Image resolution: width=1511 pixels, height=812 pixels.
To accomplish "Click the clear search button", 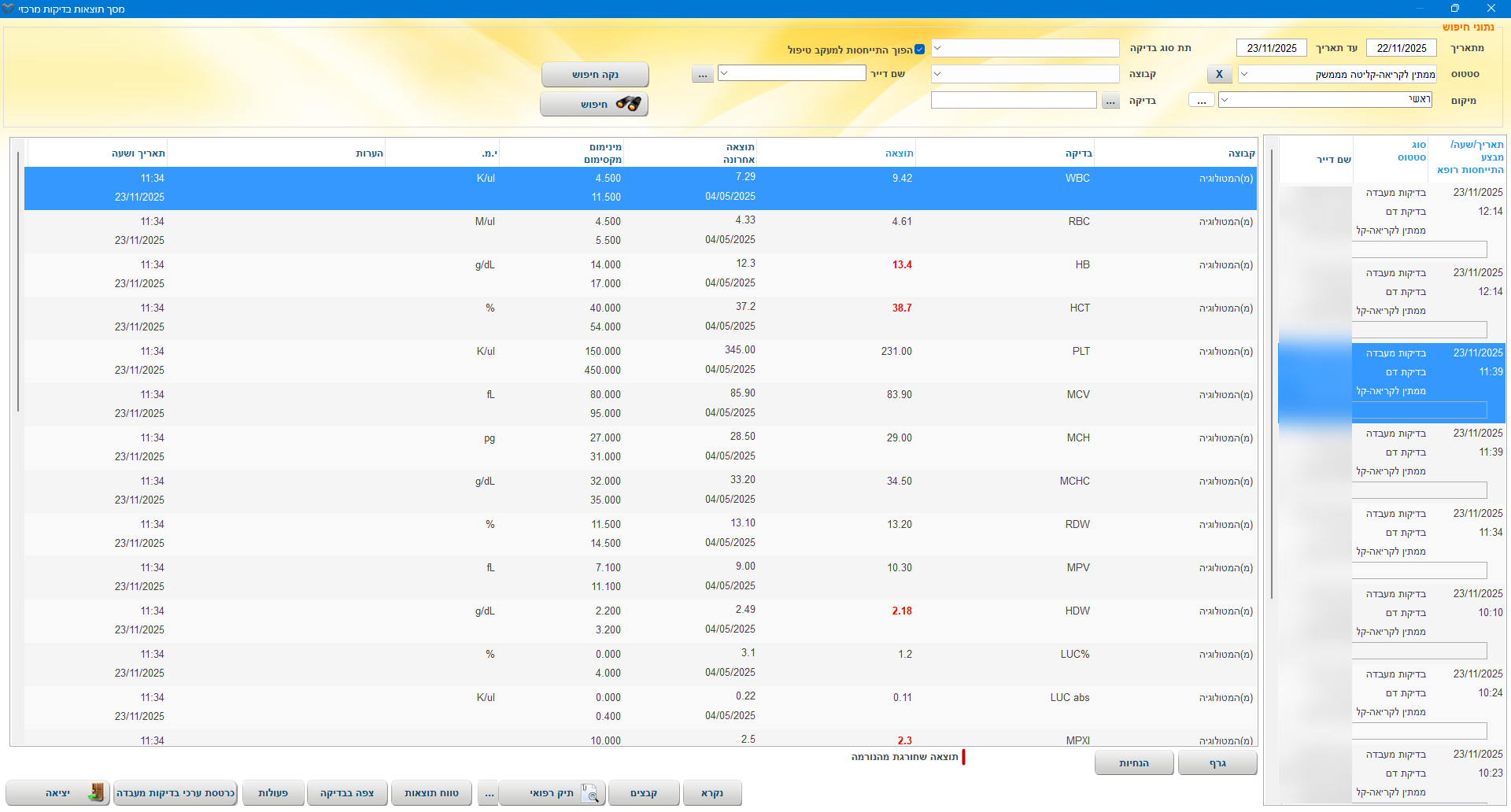I will (x=594, y=75).
